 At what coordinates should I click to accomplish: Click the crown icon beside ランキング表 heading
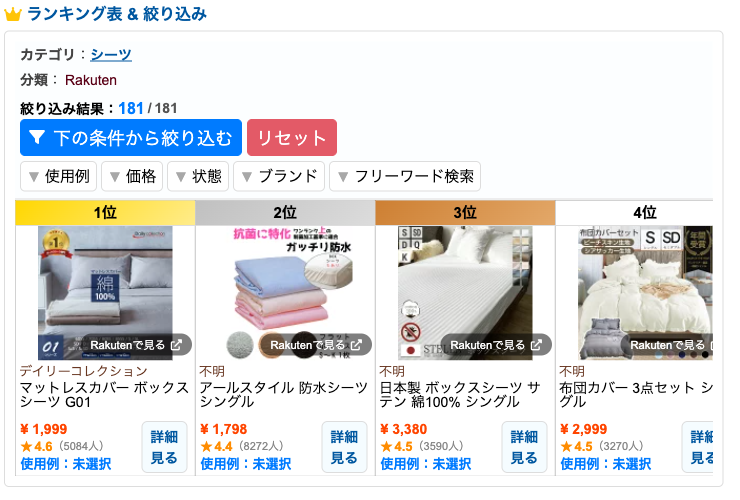point(13,14)
